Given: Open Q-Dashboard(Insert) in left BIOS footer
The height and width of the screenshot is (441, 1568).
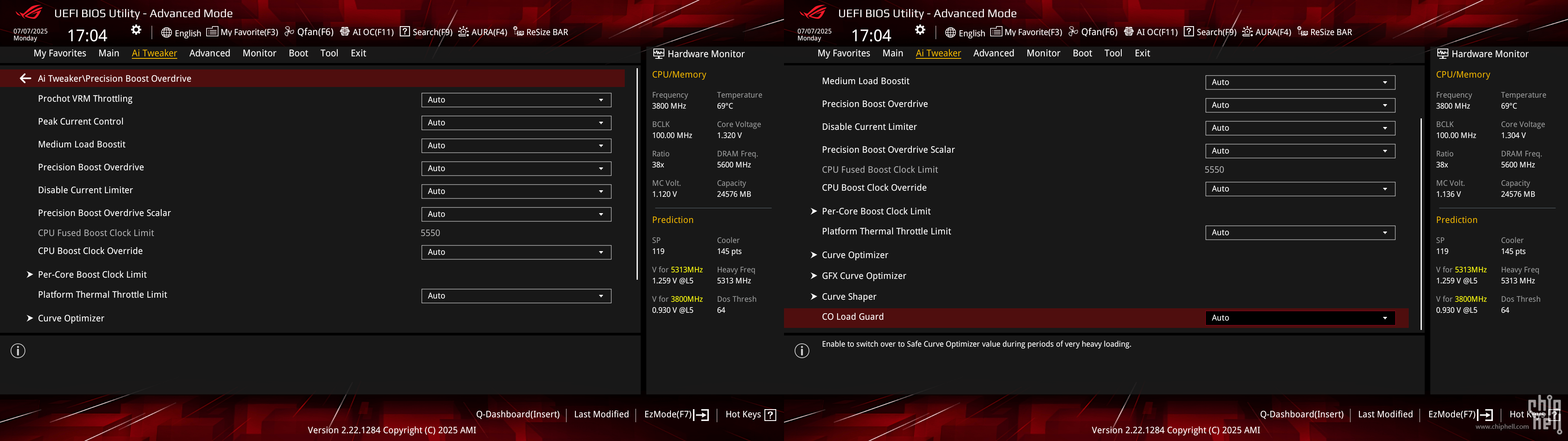Looking at the screenshot, I should pos(517,414).
